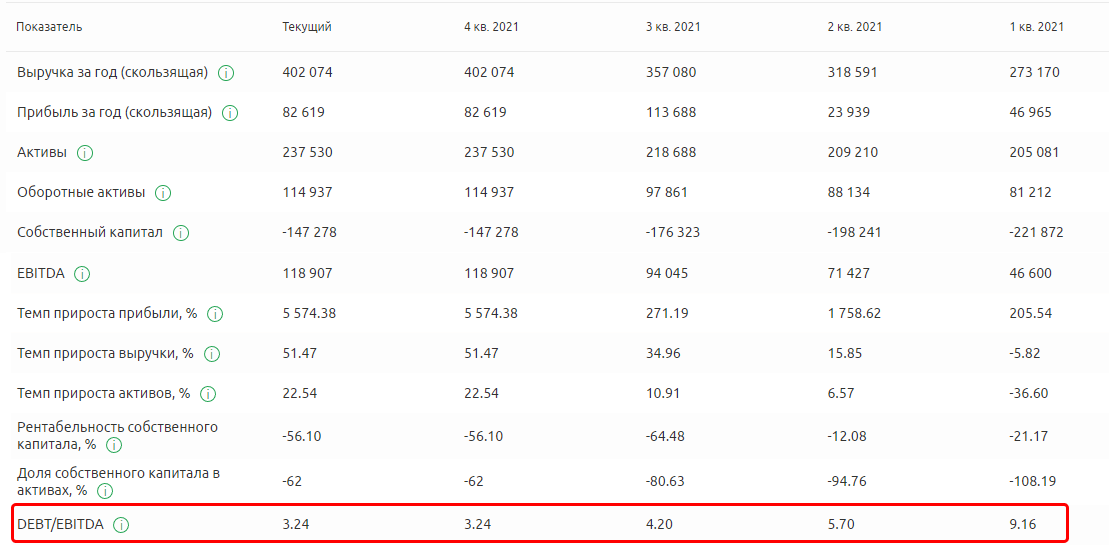Select the Текущий column header
This screenshot has height=545, width=1109.
(307, 27)
